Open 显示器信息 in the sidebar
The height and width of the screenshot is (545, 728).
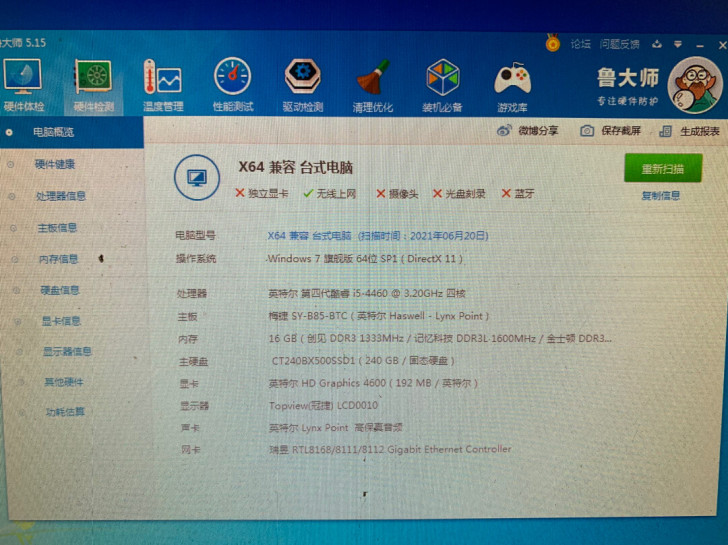pyautogui.click(x=67, y=351)
